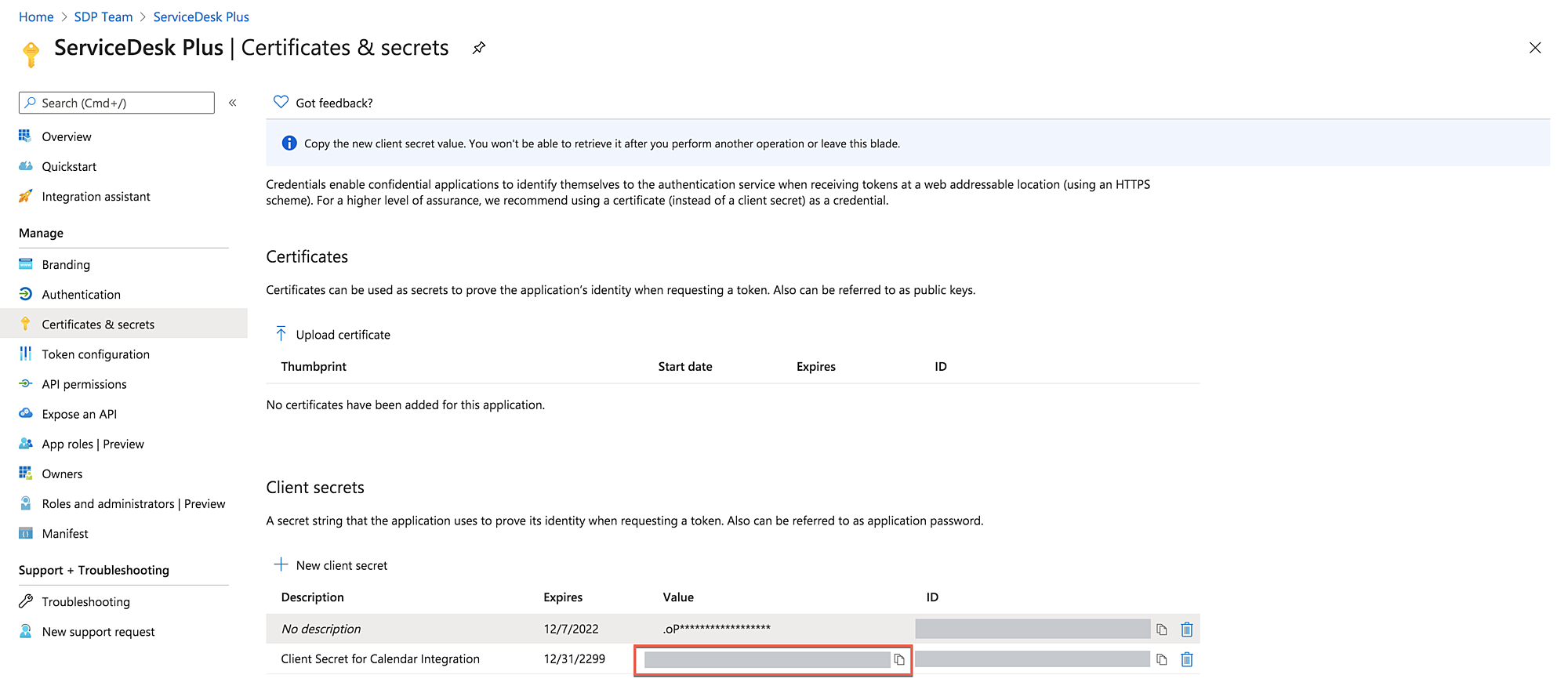Click the Overview grid icon
The width and height of the screenshot is (1568, 693).
coord(25,136)
